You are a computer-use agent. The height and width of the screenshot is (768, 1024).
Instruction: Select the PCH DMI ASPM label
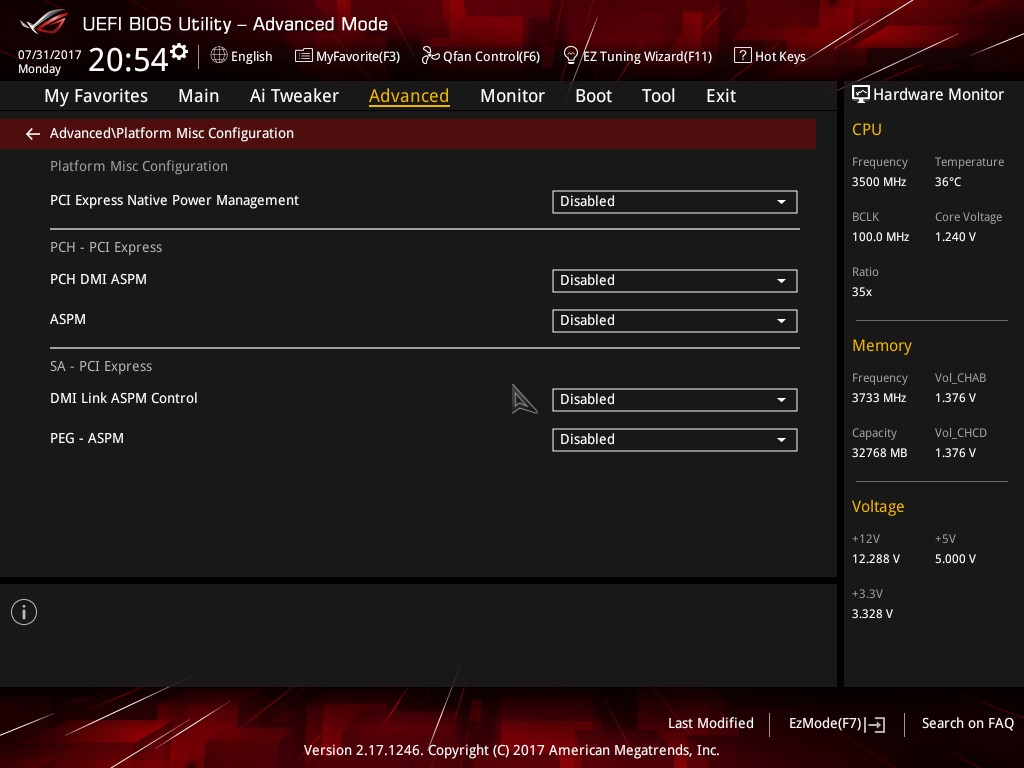(x=99, y=280)
